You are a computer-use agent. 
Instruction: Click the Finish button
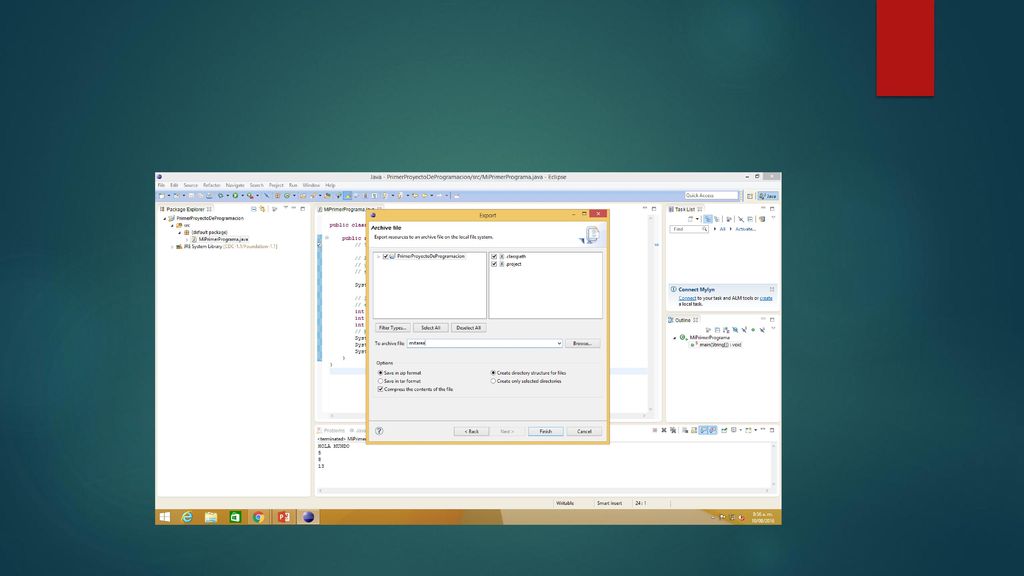point(545,432)
